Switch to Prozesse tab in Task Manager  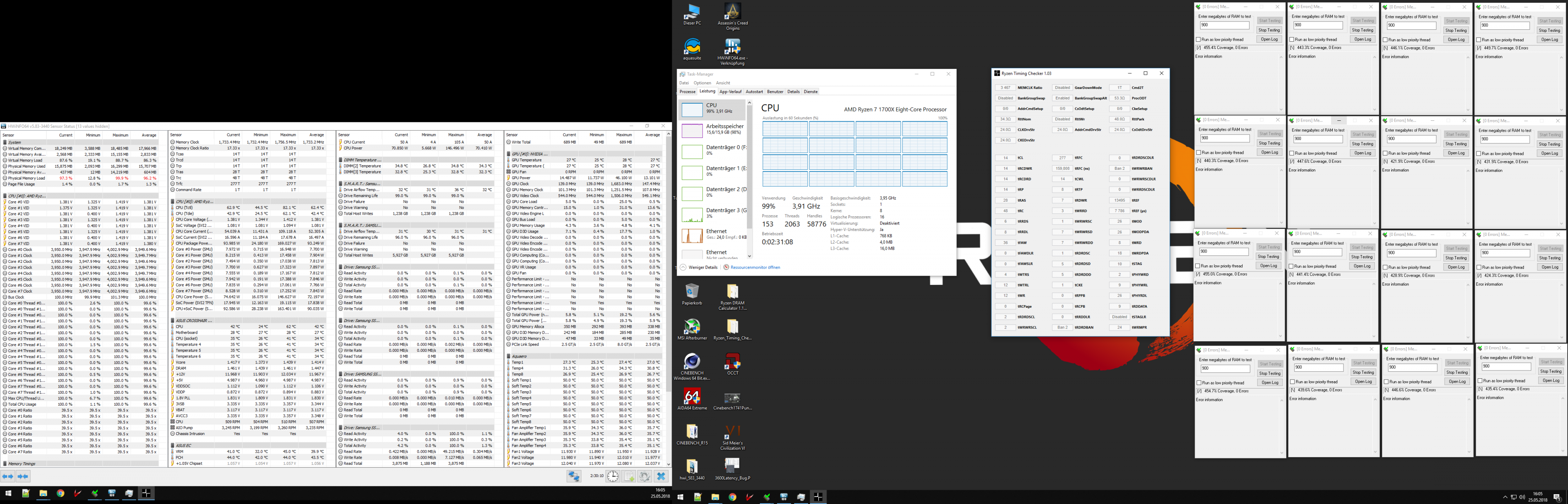[687, 92]
